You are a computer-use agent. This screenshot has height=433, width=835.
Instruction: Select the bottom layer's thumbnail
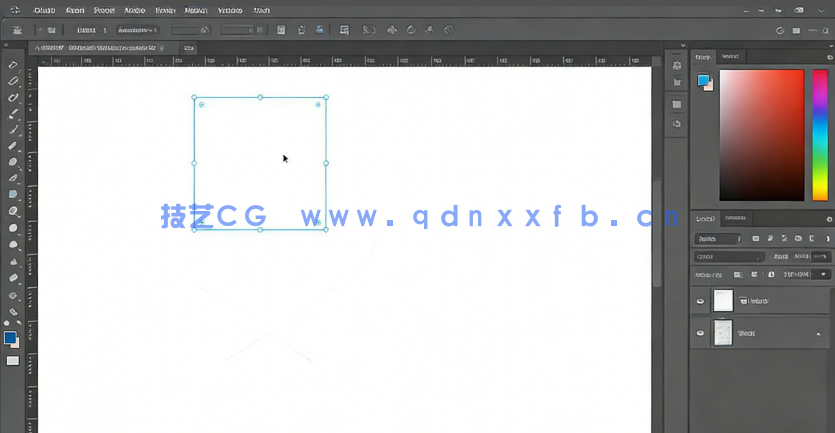723,333
